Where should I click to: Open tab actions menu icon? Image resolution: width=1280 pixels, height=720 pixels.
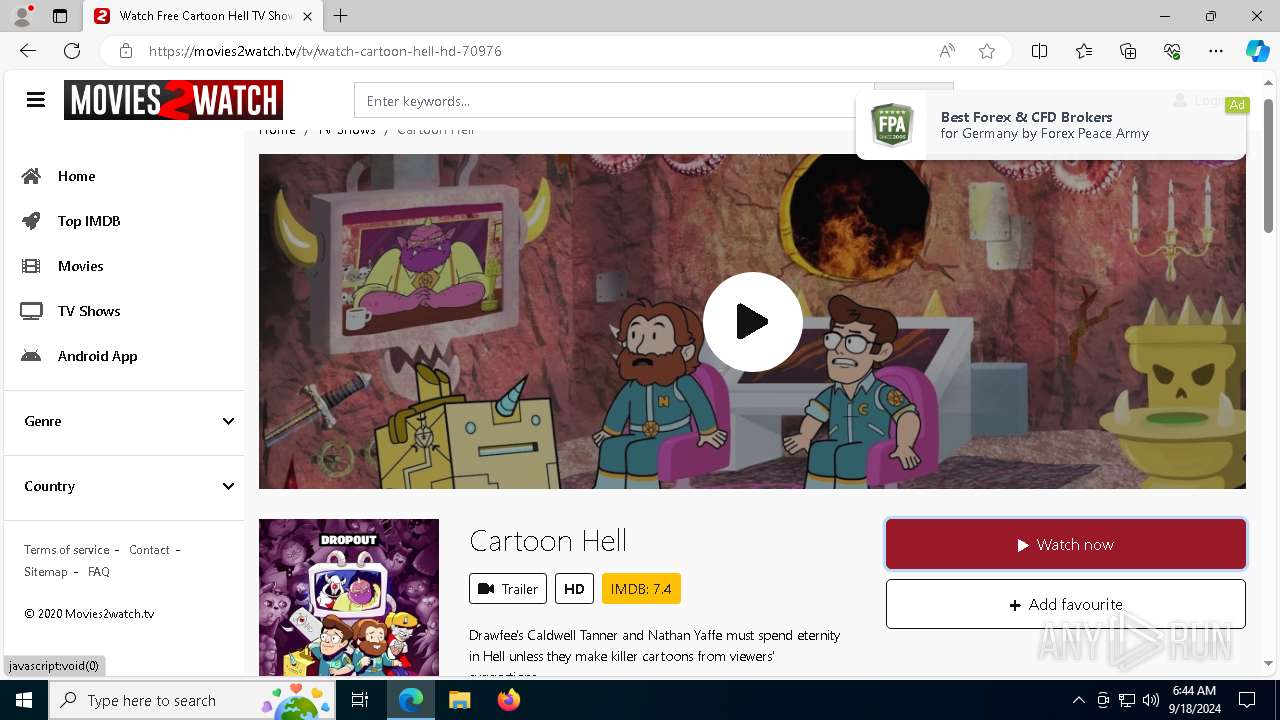(x=60, y=16)
